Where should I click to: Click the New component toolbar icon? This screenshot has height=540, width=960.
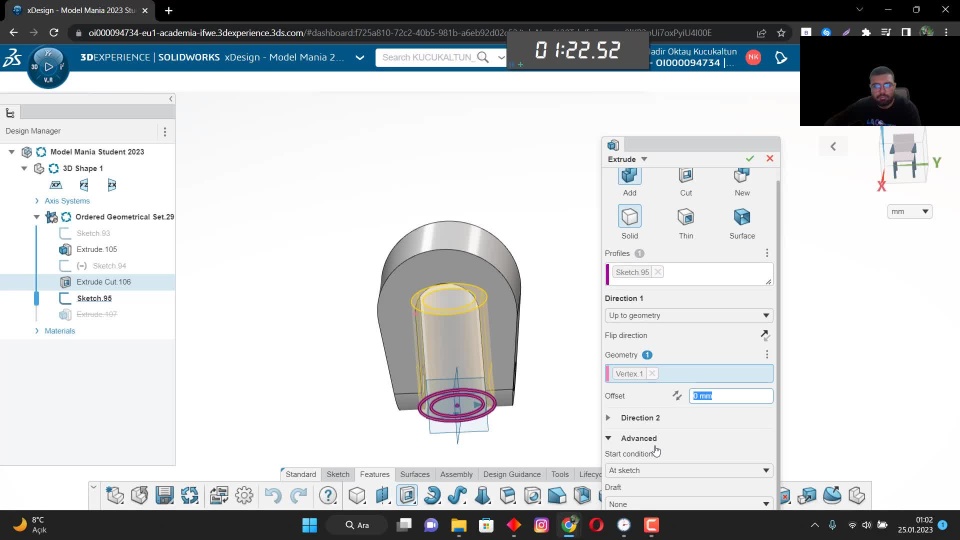(114, 495)
